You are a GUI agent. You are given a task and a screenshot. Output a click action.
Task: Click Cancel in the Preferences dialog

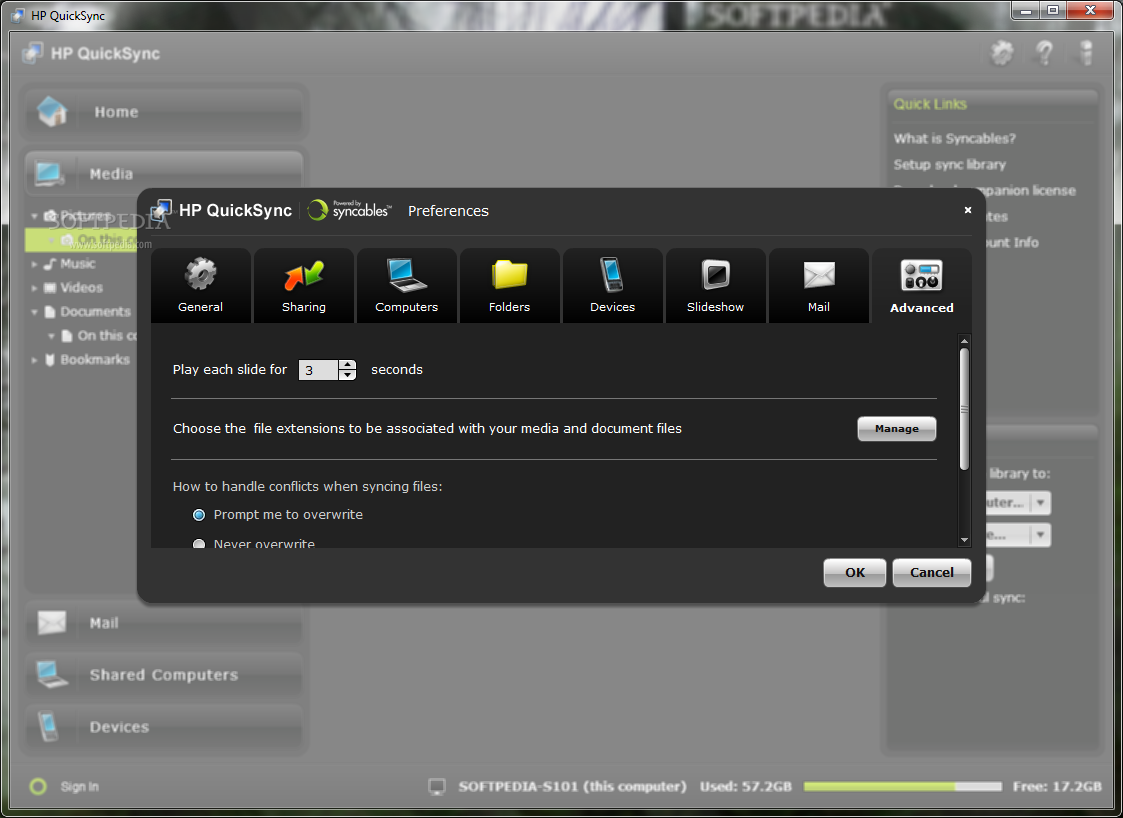(x=932, y=572)
